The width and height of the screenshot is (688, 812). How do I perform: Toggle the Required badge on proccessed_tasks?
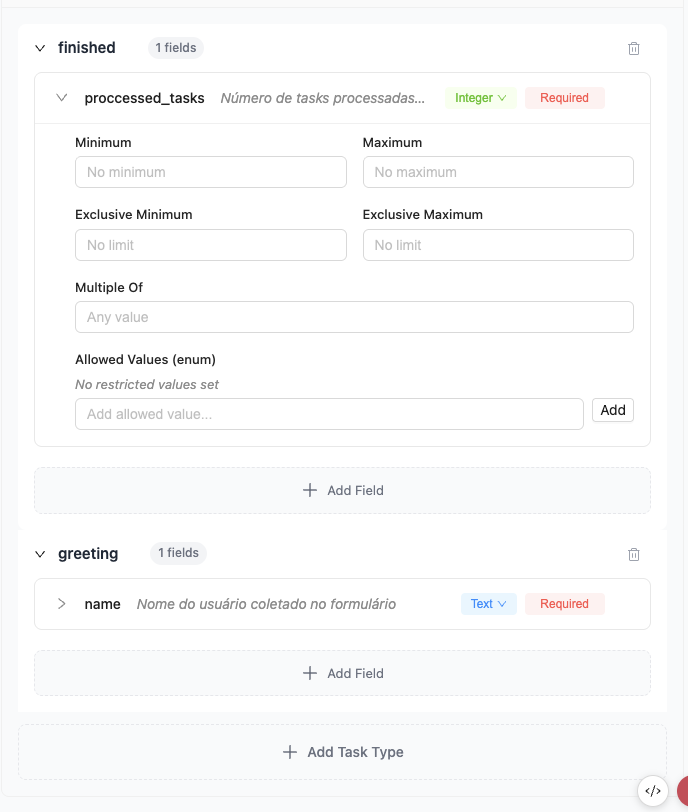[564, 97]
